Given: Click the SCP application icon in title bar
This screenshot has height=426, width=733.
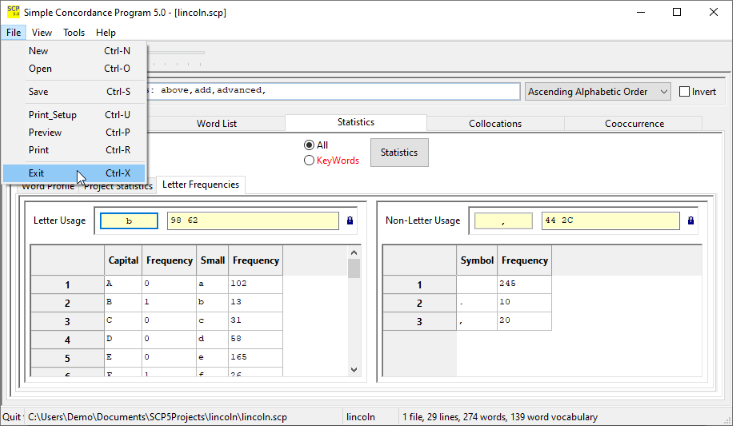Looking at the screenshot, I should (x=12, y=12).
